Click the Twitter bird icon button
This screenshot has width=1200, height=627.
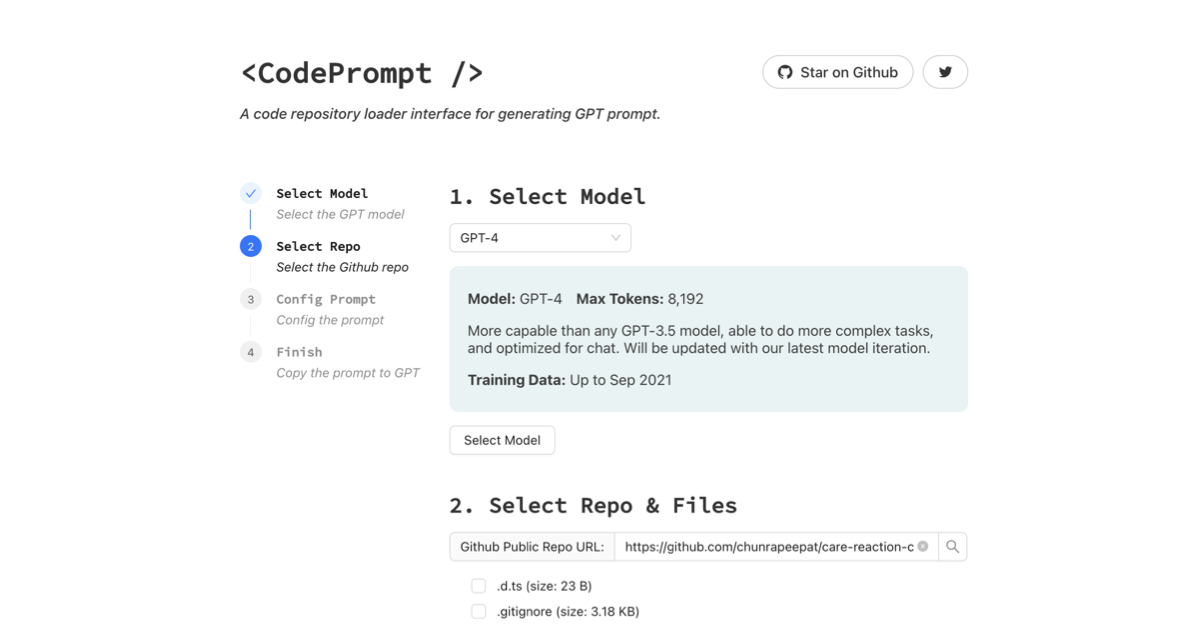tap(945, 72)
